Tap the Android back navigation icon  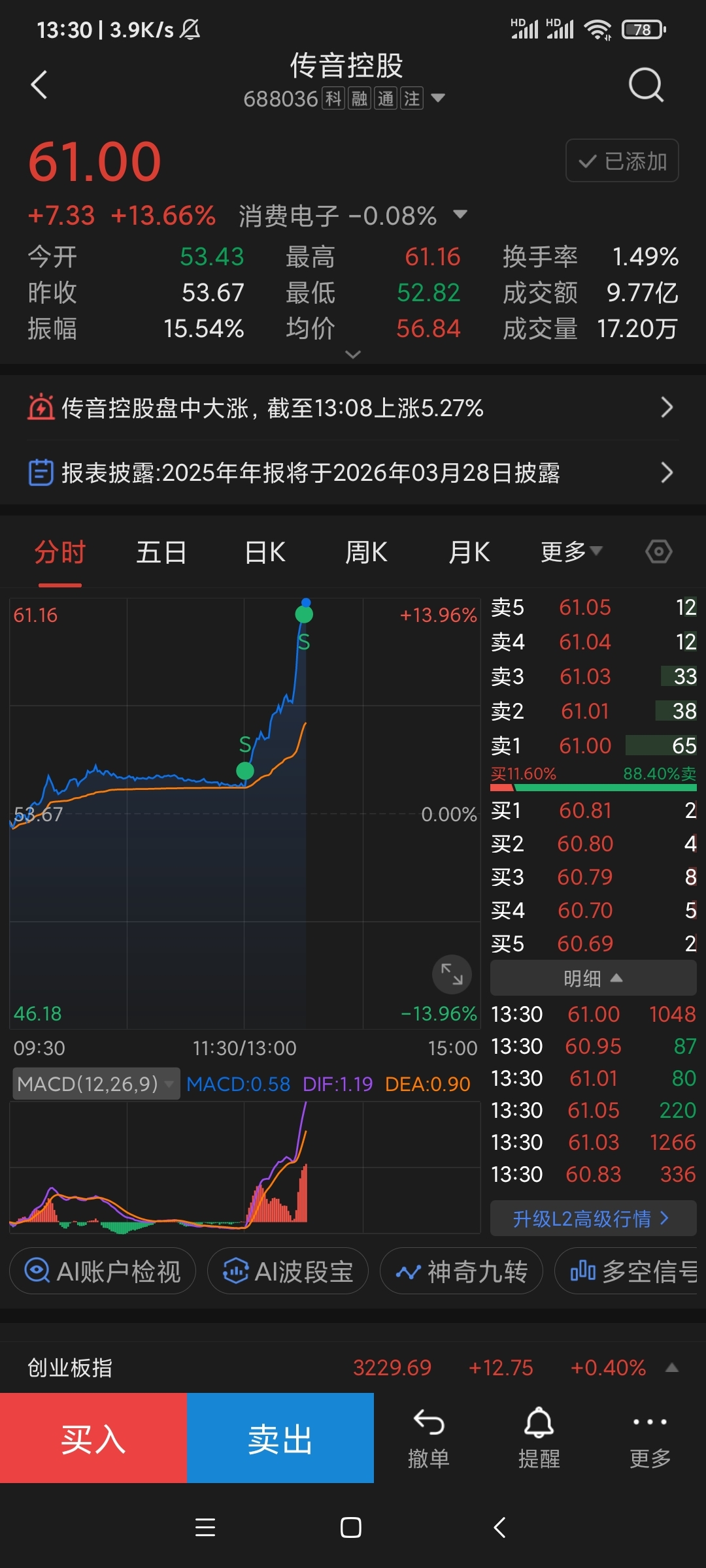point(499,1527)
